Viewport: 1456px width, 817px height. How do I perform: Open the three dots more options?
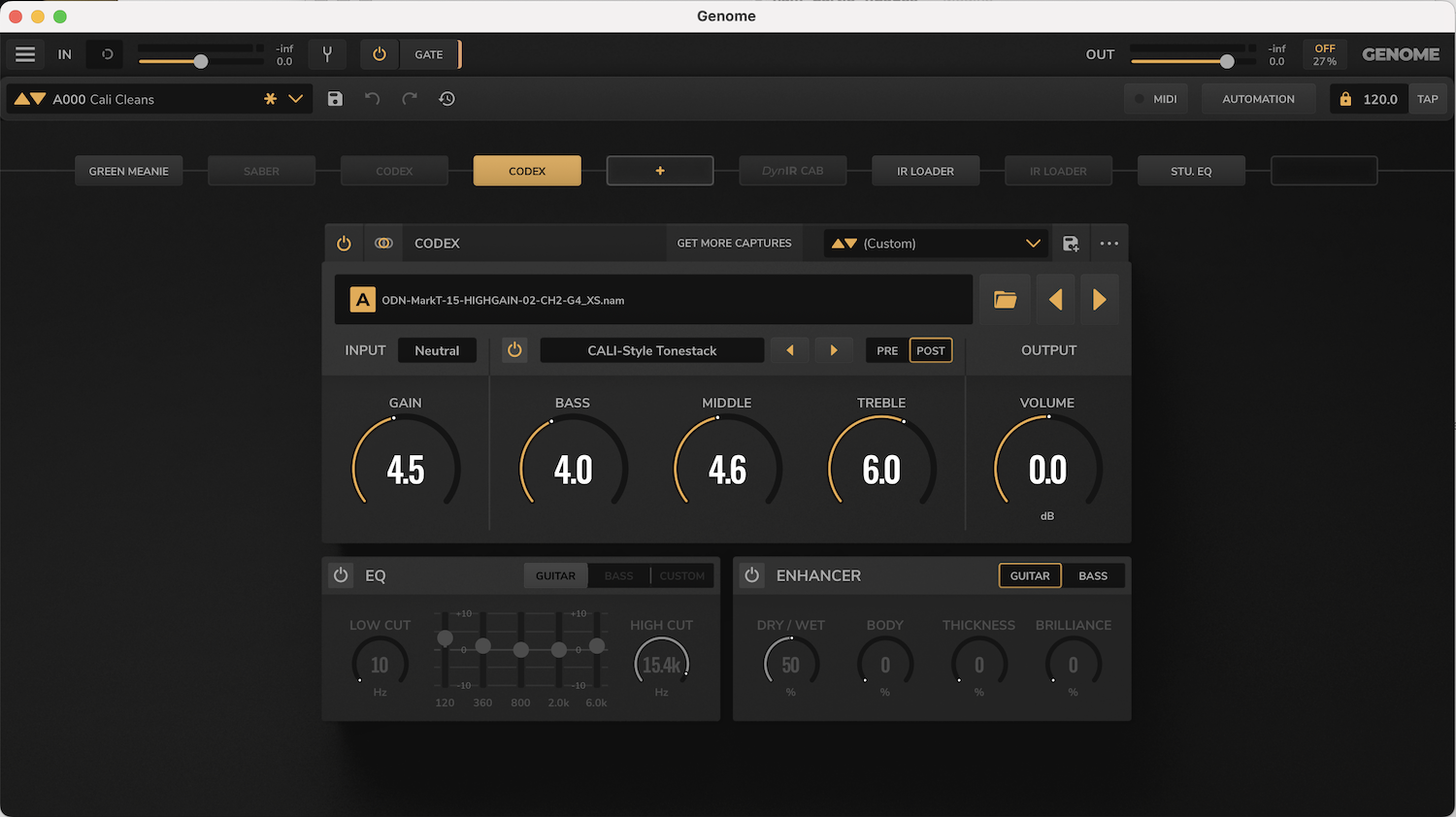1109,244
